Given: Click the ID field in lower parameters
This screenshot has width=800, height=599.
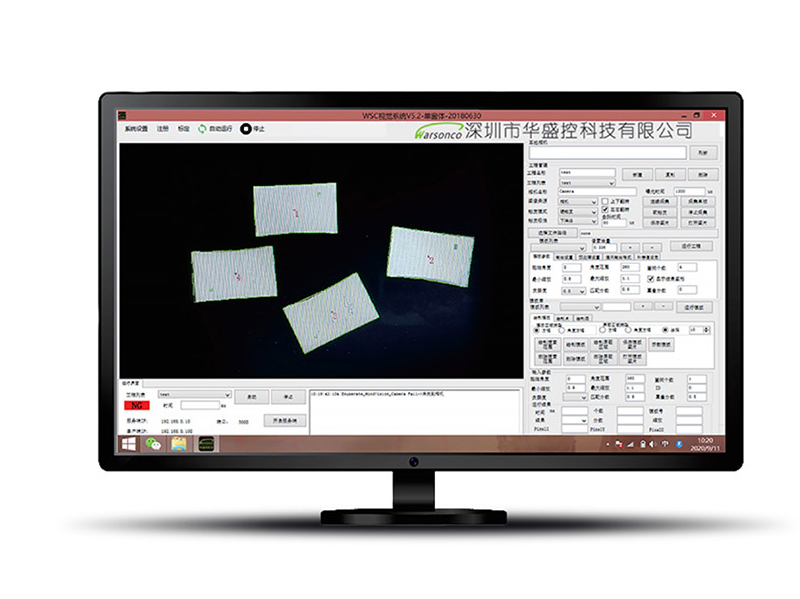Looking at the screenshot, I should click(696, 388).
